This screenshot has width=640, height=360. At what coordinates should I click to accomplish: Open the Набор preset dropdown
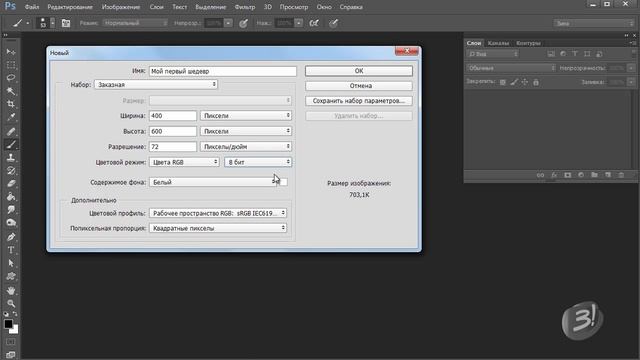click(156, 84)
